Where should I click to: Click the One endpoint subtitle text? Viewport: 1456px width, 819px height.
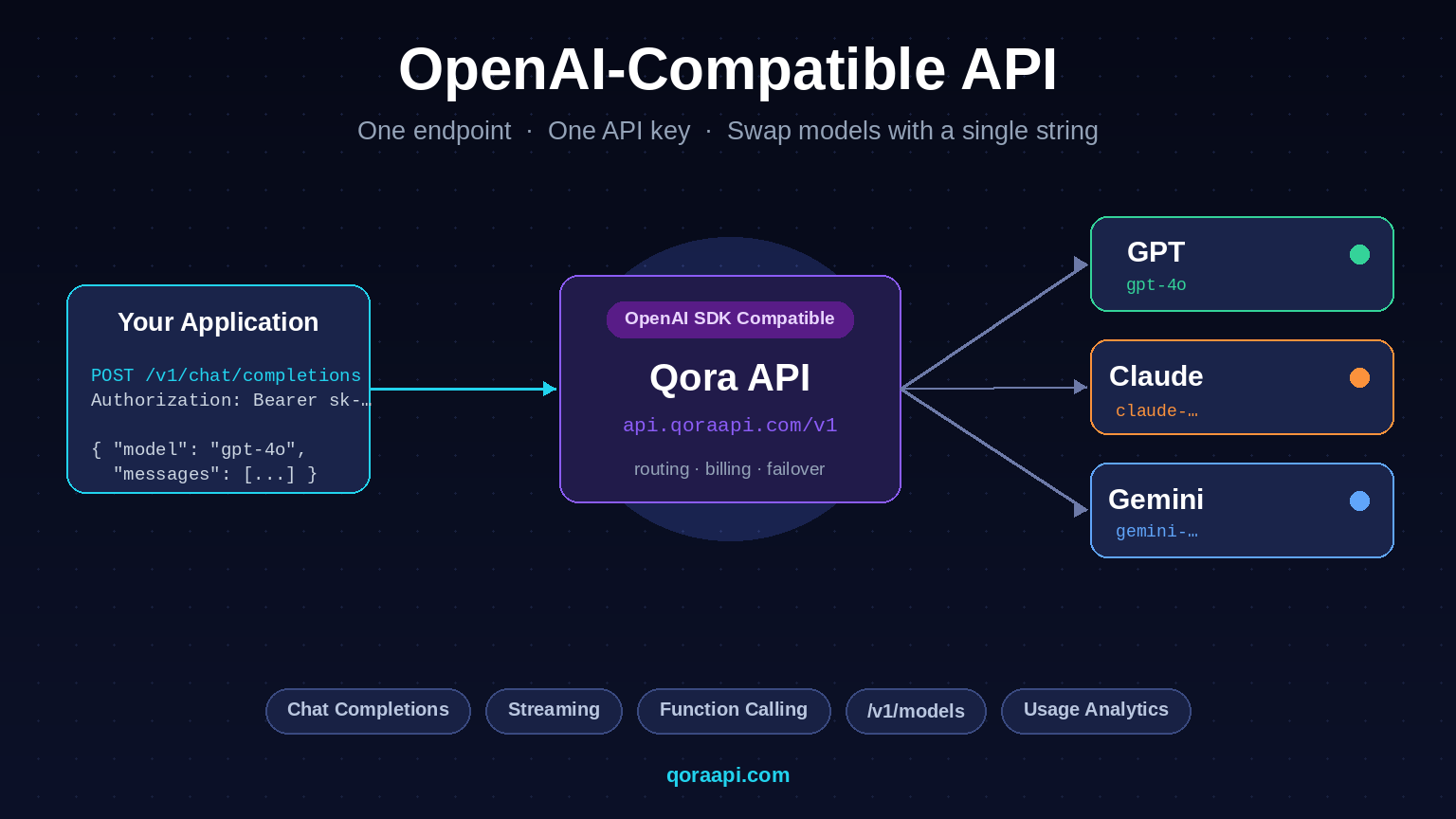click(x=434, y=131)
